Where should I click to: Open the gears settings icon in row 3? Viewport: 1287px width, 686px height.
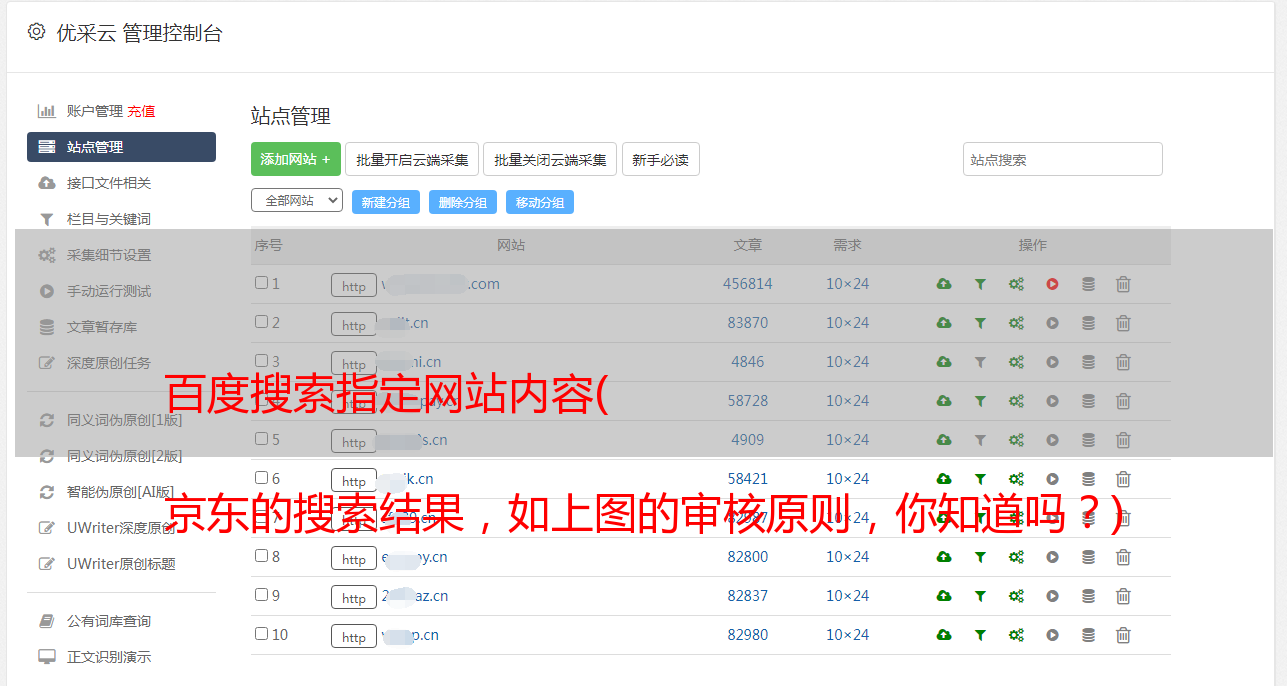click(1016, 362)
